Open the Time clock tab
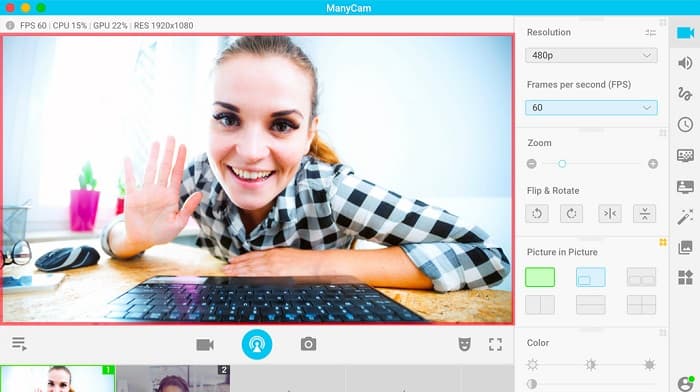 click(x=685, y=125)
